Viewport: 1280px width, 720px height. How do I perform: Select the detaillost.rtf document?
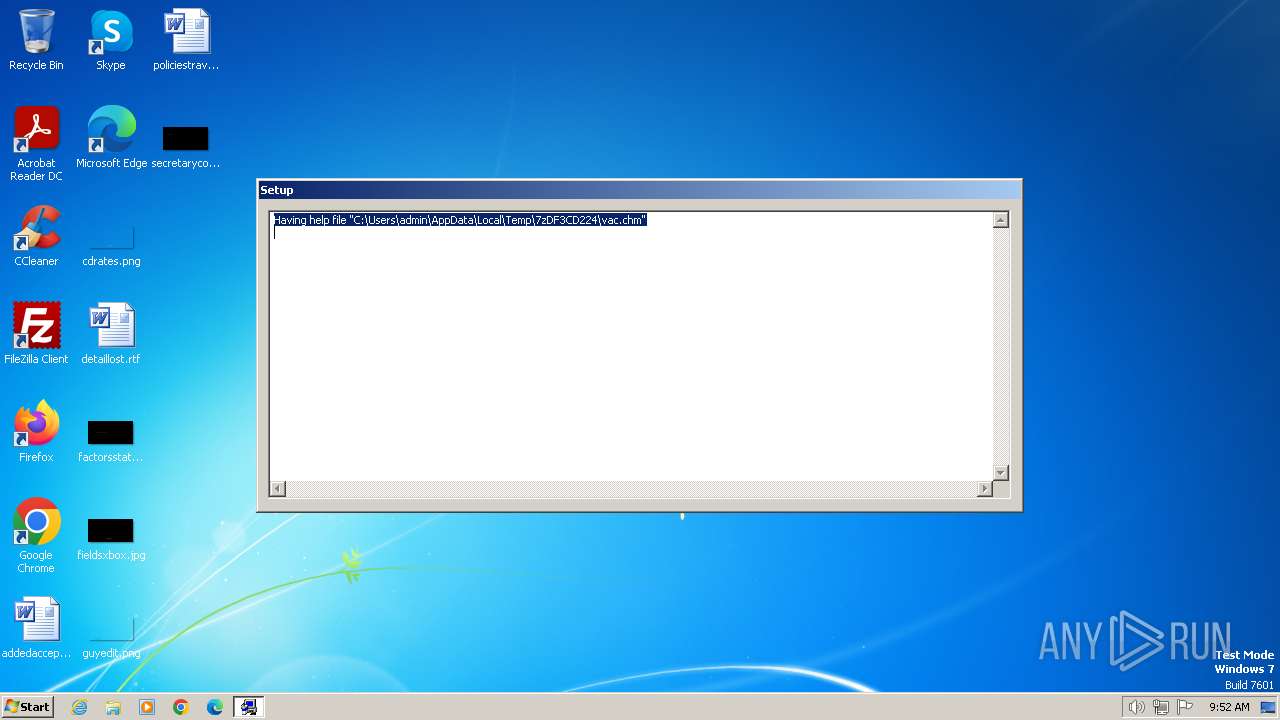coord(111,334)
